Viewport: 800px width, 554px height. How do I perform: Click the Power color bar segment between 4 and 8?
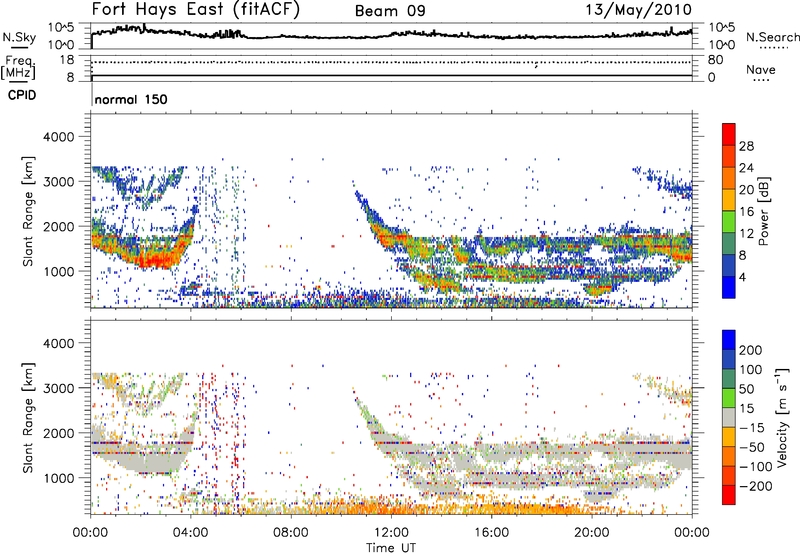click(x=729, y=265)
